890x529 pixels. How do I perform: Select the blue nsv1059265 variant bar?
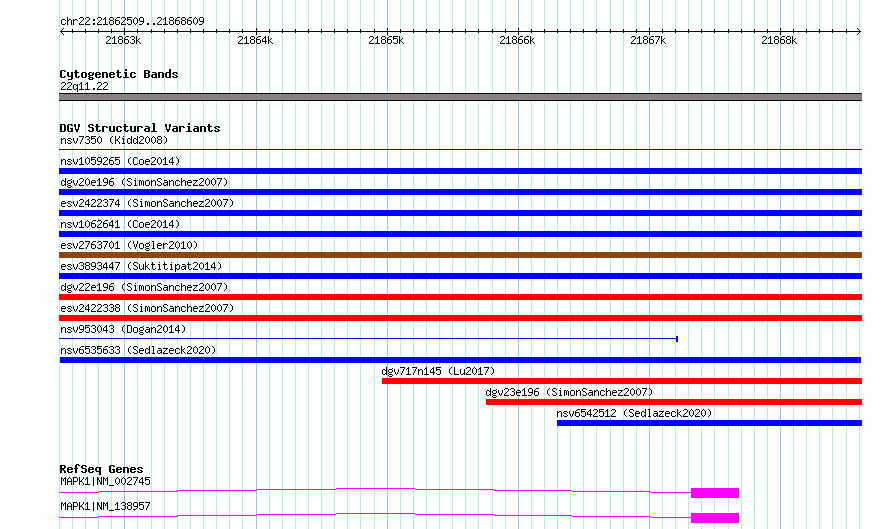click(x=460, y=171)
